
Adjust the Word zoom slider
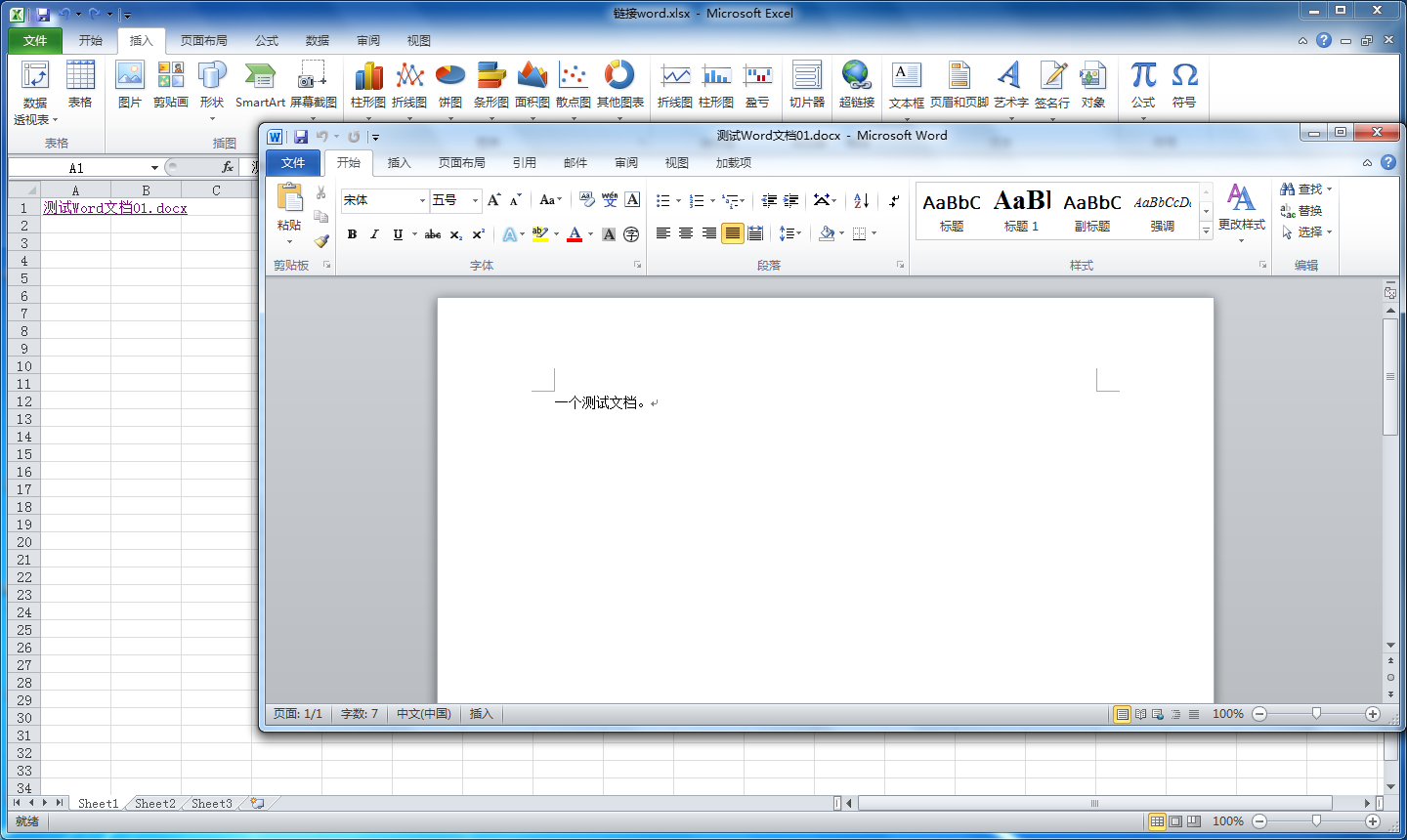coord(1316,714)
